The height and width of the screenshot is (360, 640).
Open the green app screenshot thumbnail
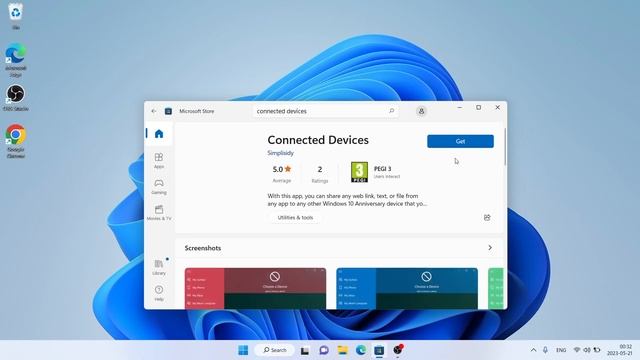496,288
